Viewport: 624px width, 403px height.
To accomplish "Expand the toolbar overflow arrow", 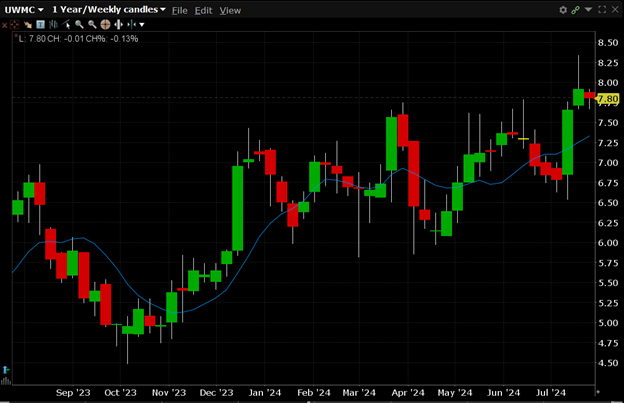I will [142, 25].
